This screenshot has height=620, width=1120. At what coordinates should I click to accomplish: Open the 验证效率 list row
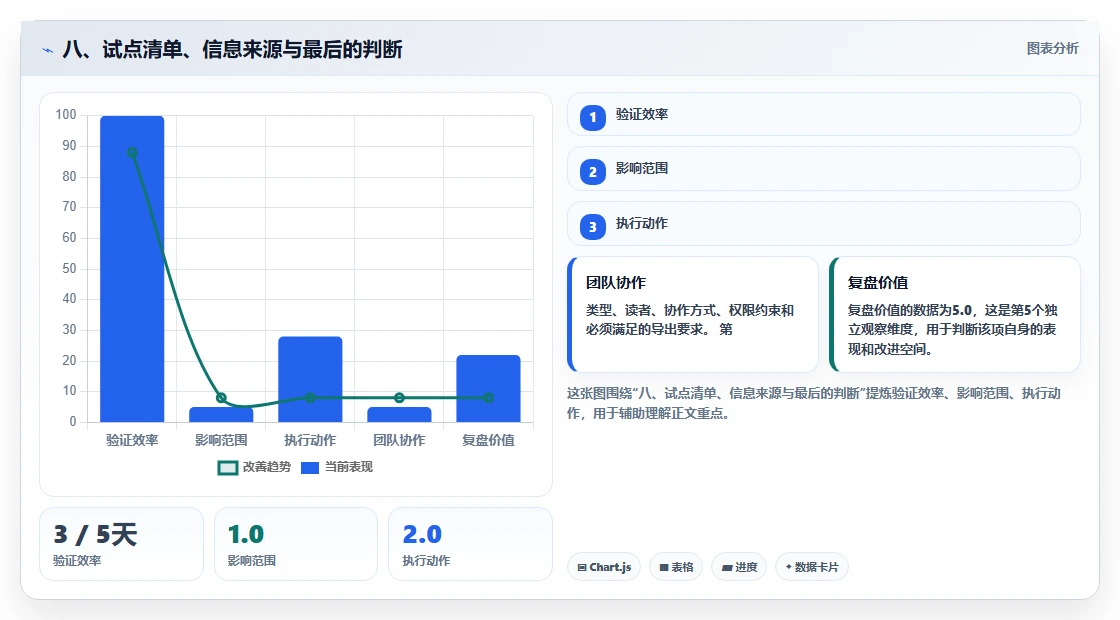pyautogui.click(x=824, y=114)
